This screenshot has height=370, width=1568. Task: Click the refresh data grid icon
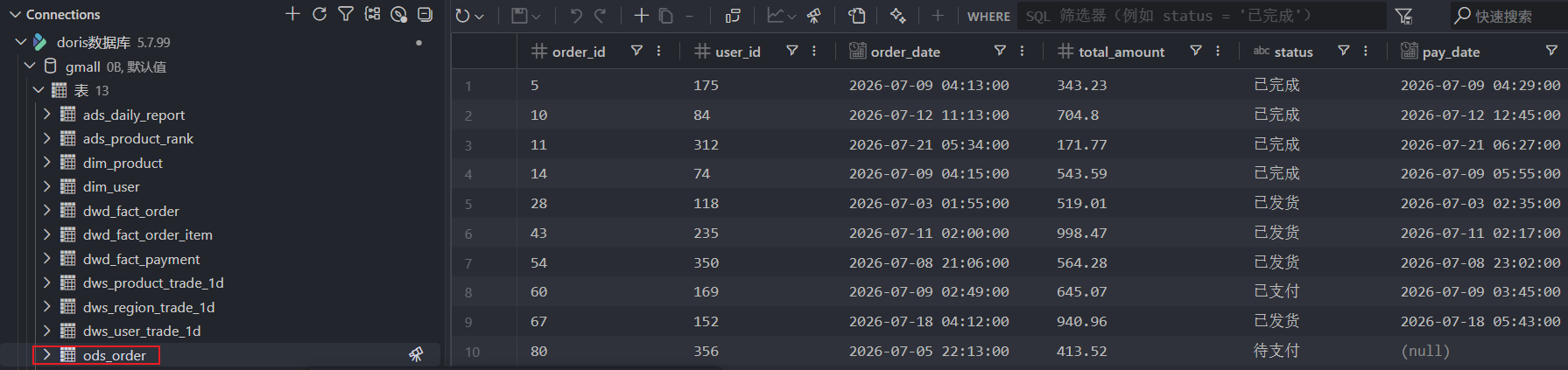pos(461,16)
